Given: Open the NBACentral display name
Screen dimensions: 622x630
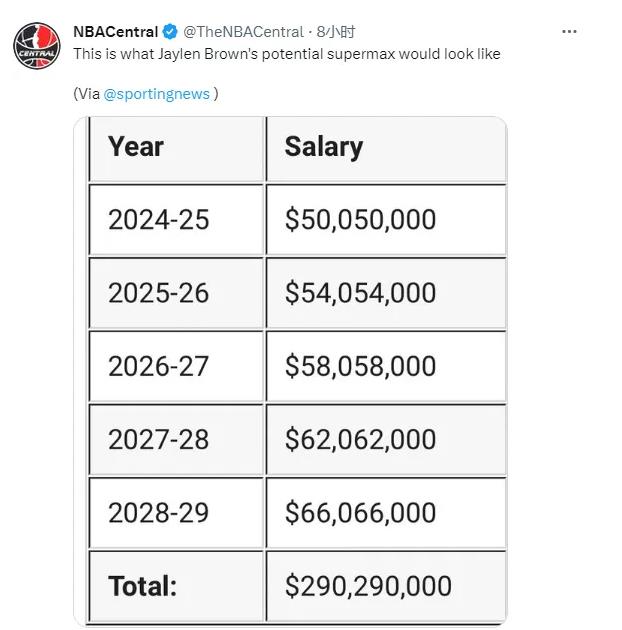Looking at the screenshot, I should 116,32.
